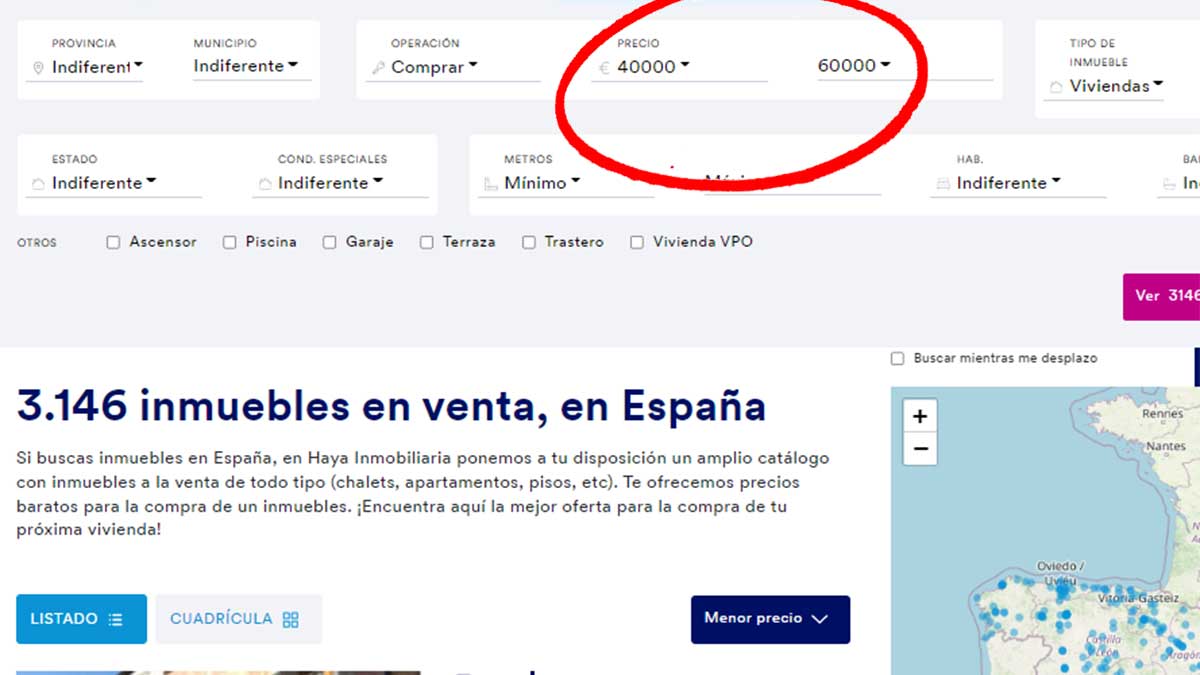The width and height of the screenshot is (1200, 675).
Task: Open the maximum price 60000 dropdown
Action: click(853, 66)
